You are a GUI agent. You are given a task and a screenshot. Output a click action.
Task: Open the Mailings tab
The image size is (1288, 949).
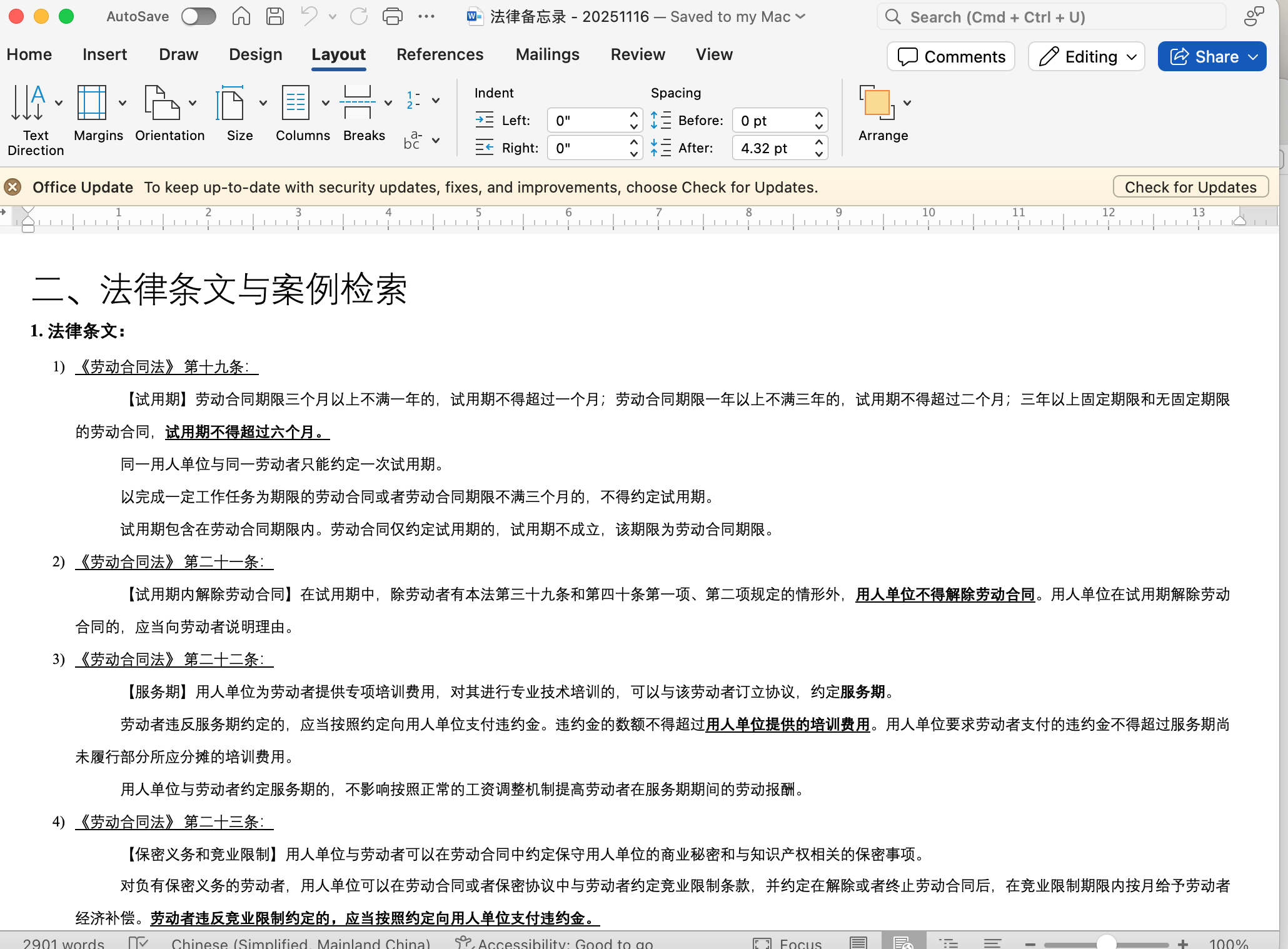(x=548, y=55)
